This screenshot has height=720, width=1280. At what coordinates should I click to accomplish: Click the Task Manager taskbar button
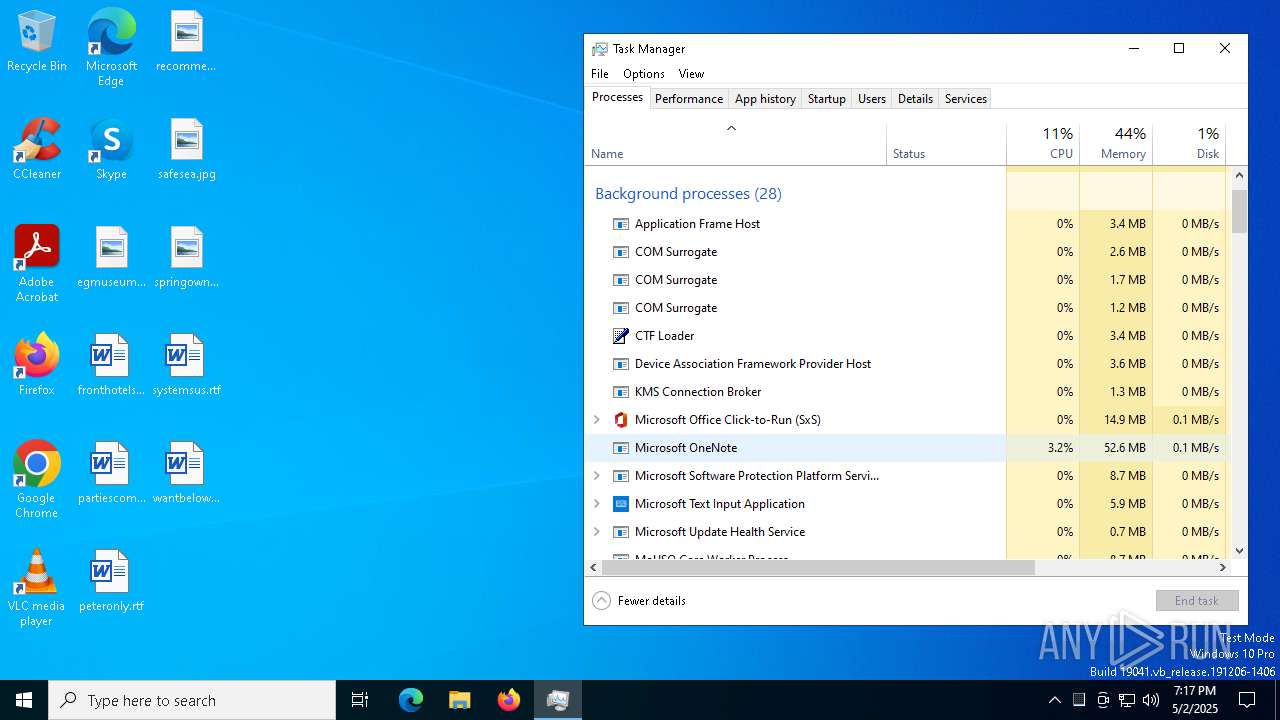tap(558, 700)
